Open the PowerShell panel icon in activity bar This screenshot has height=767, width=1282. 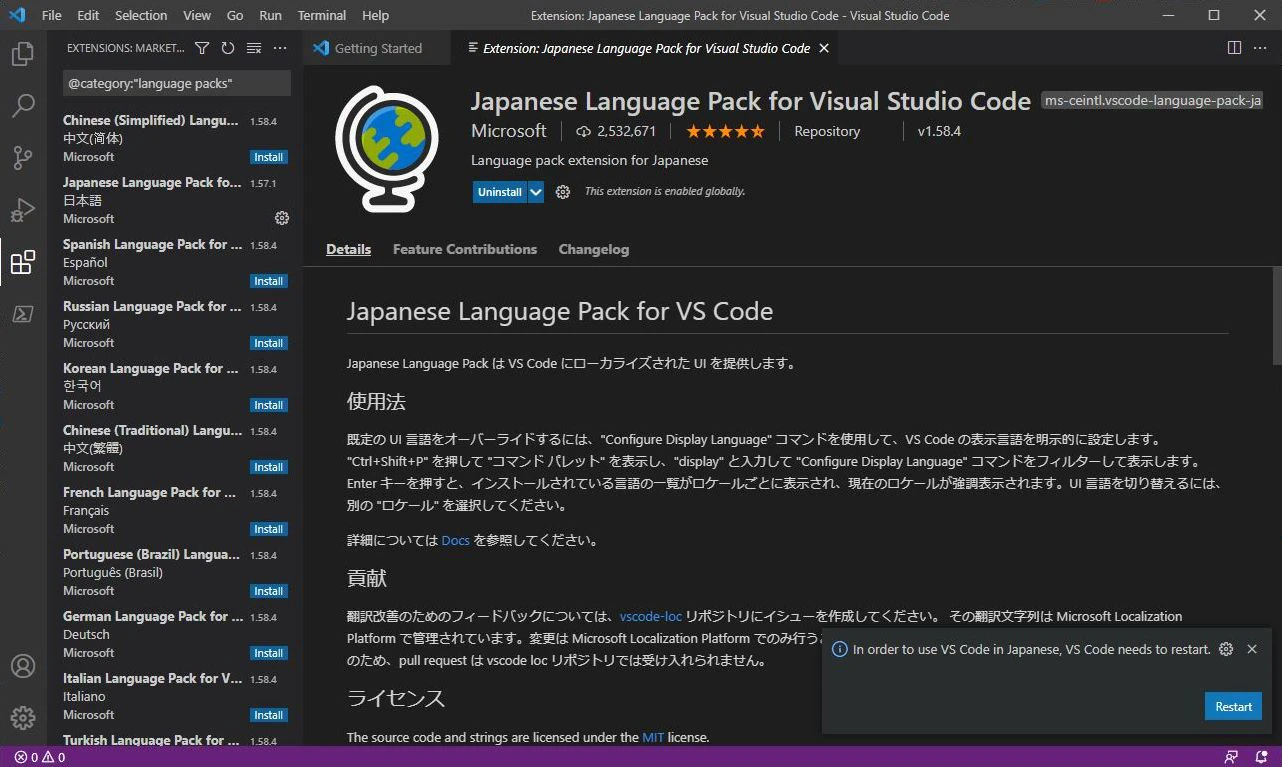(22, 314)
